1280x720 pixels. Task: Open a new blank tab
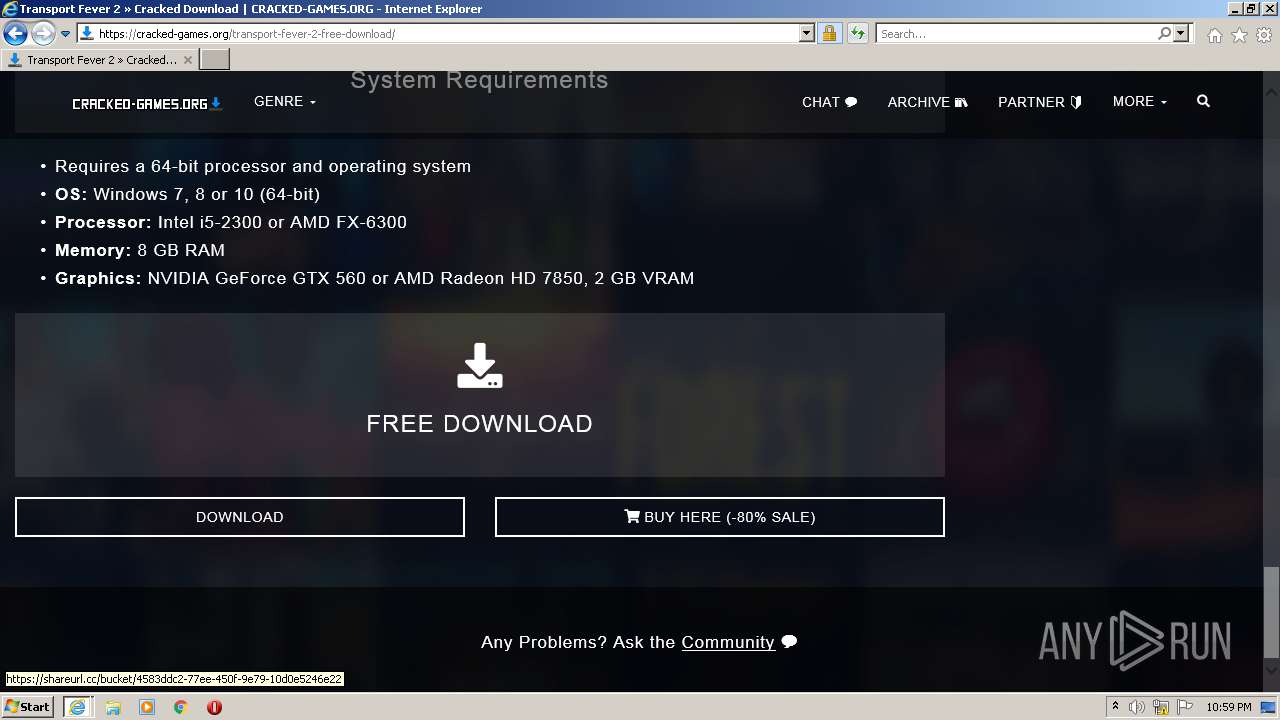coord(215,60)
